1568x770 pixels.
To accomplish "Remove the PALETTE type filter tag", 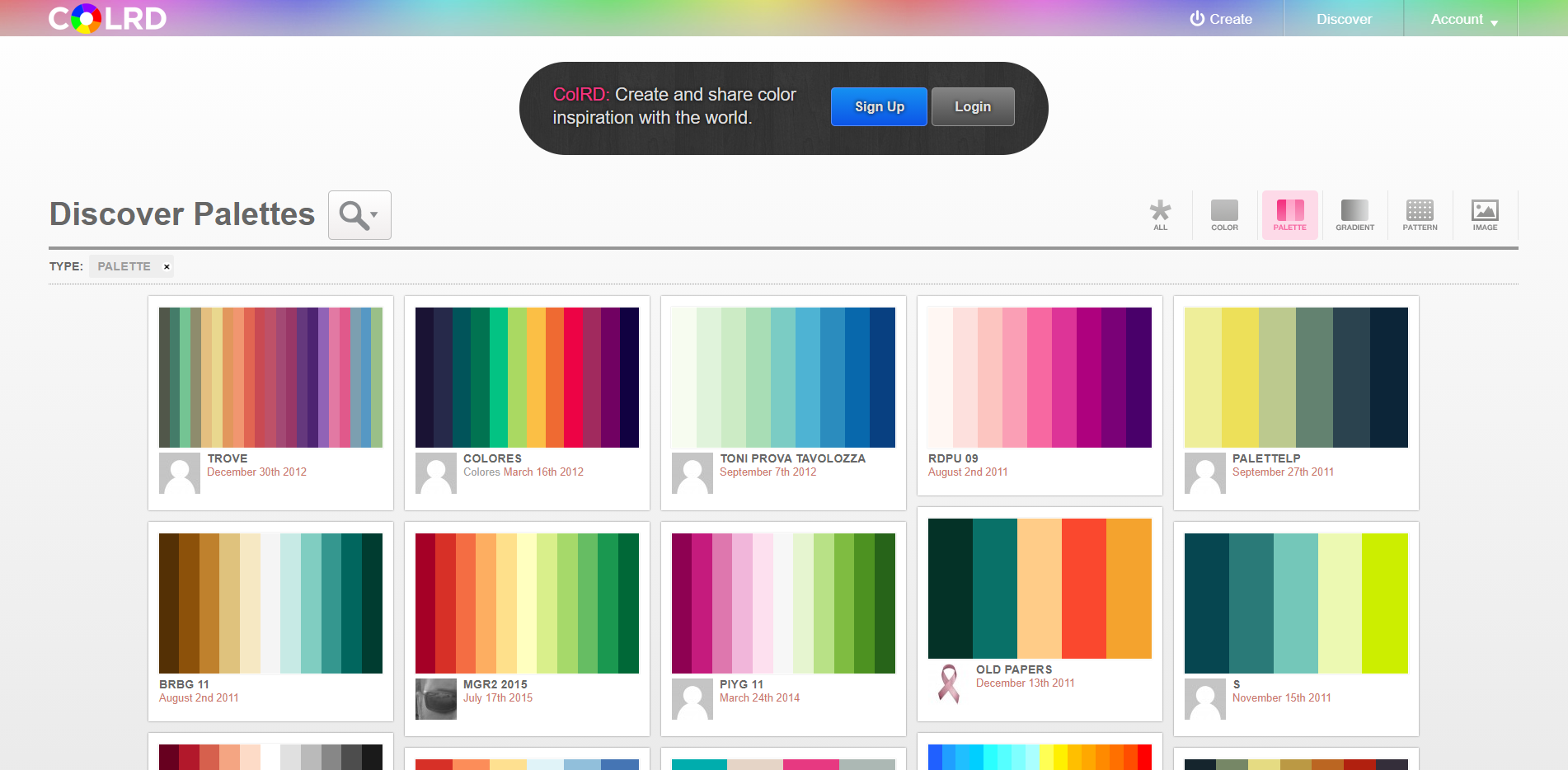I will pos(167,267).
